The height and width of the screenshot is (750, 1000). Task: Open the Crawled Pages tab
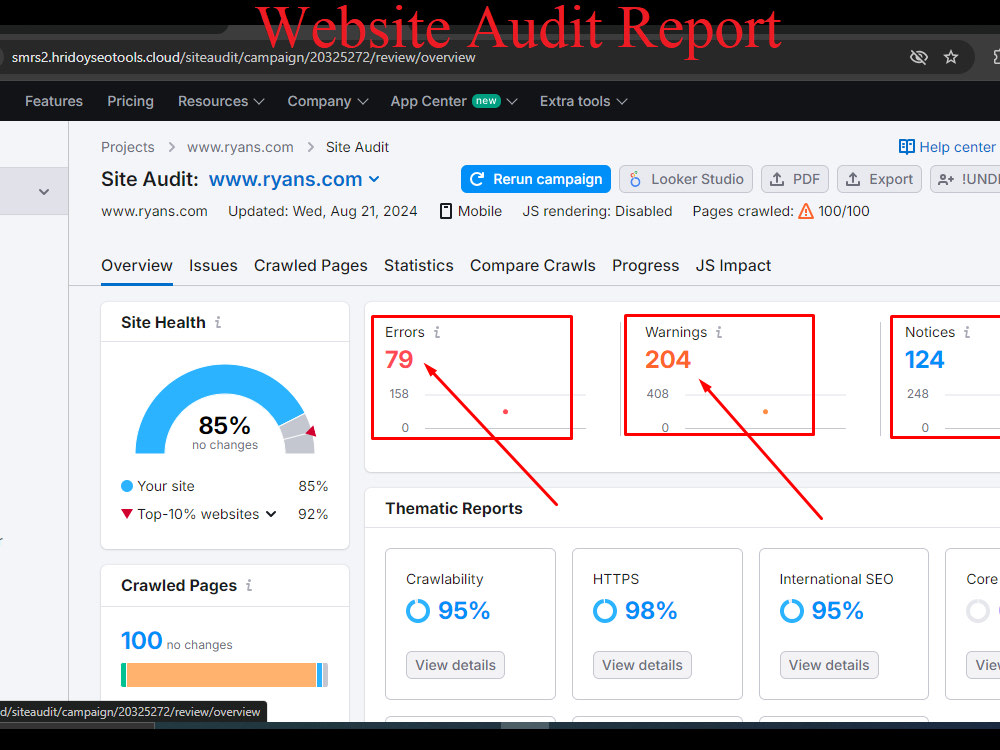pos(311,265)
